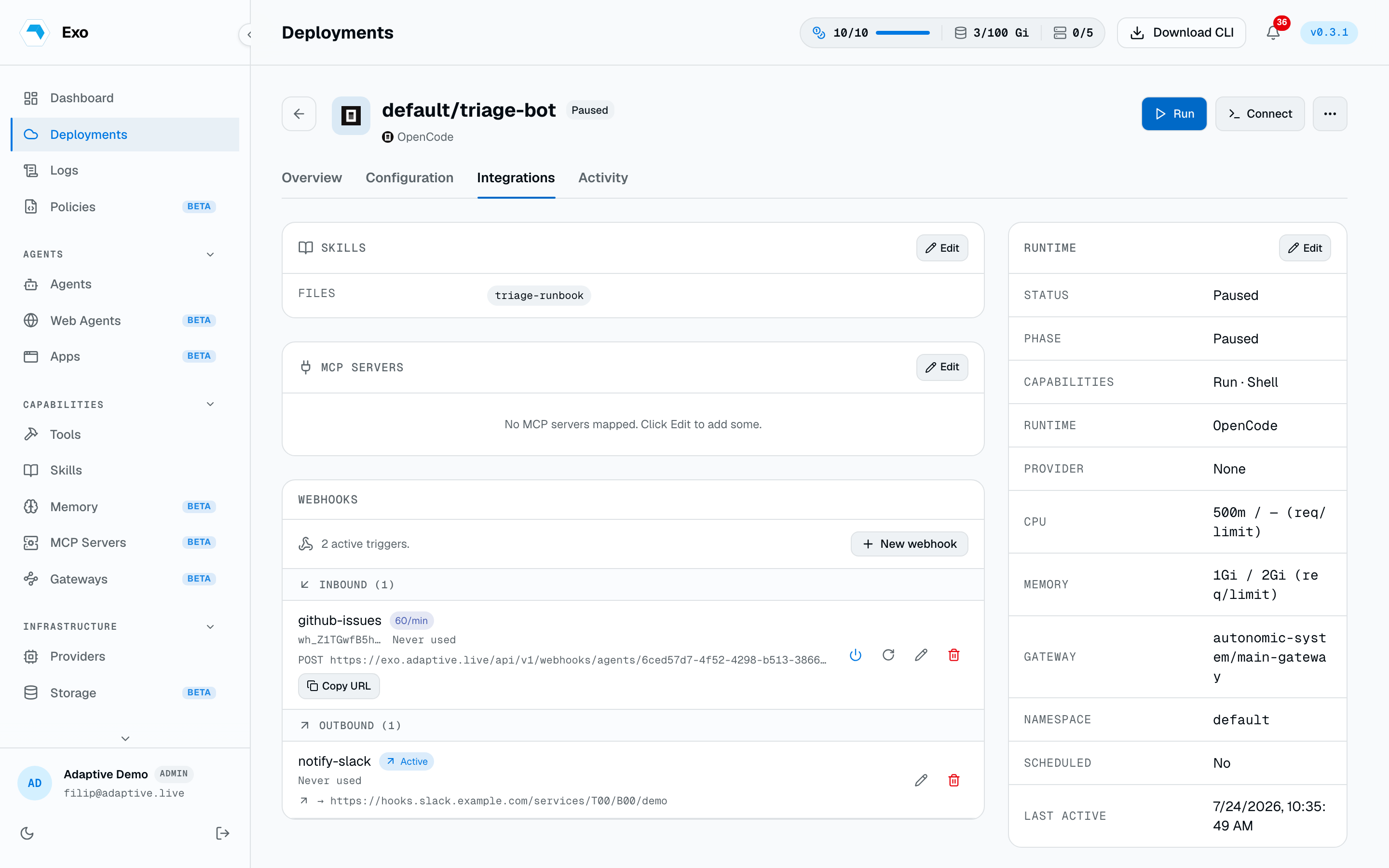Open Logs from the sidebar
This screenshot has width=1389, height=868.
(x=125, y=171)
